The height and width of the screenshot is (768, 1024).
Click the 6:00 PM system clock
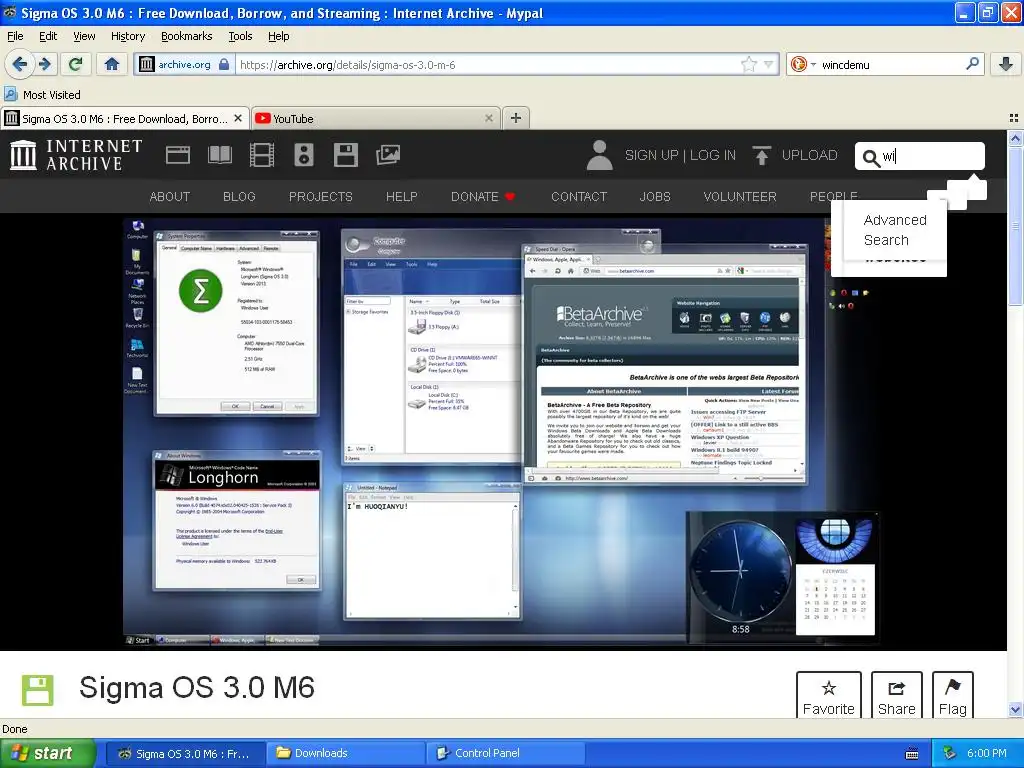[987, 753]
